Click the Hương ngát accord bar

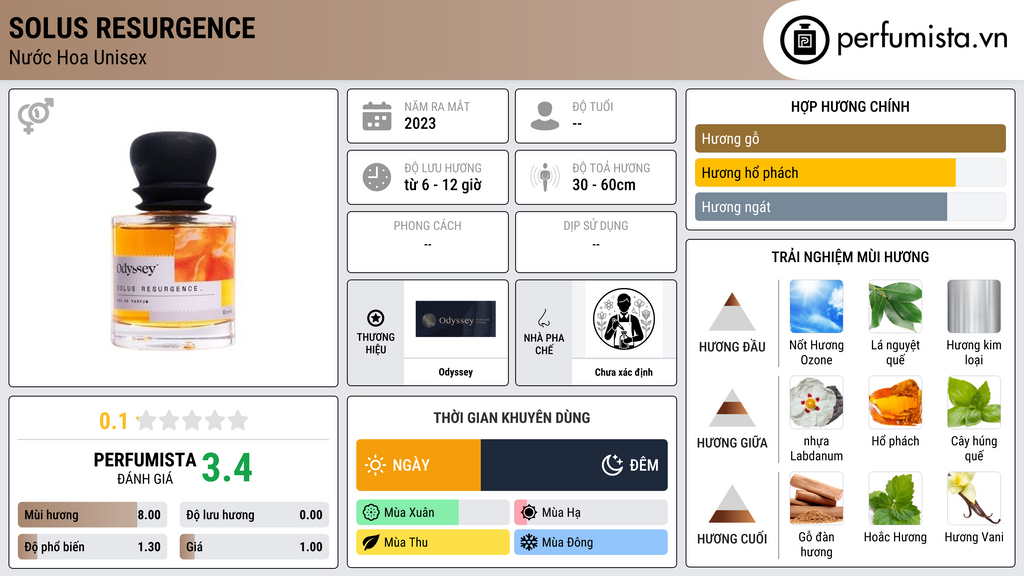[850, 207]
